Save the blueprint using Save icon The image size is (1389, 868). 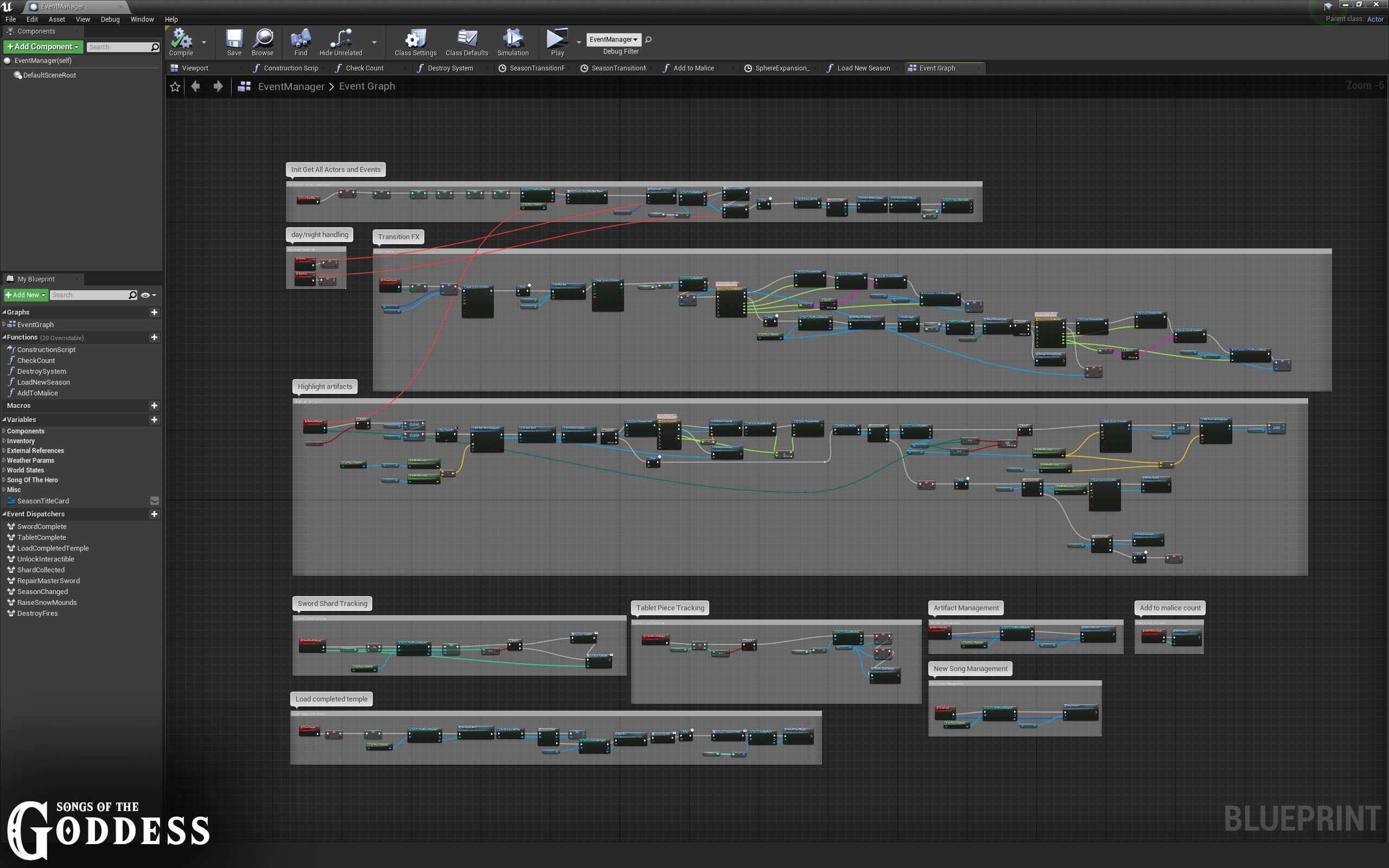point(234,39)
